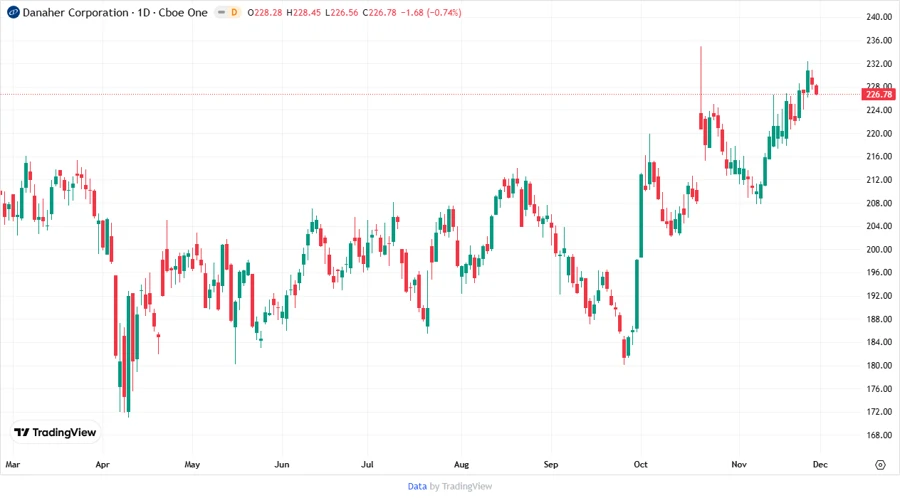Click the Apr label on time axis
Viewport: 900px width, 498px height.
point(103,465)
